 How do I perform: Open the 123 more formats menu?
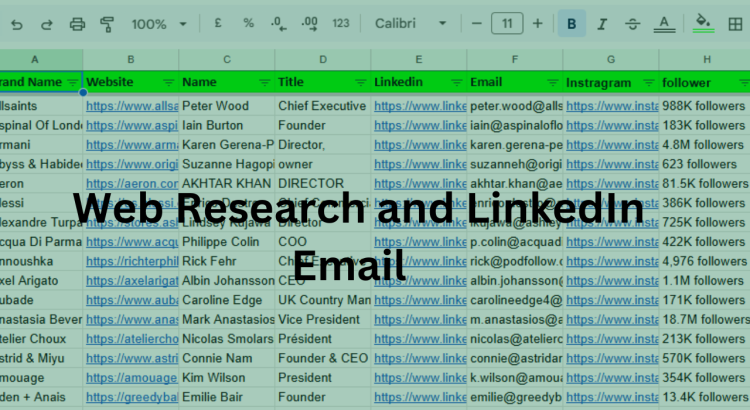[341, 24]
